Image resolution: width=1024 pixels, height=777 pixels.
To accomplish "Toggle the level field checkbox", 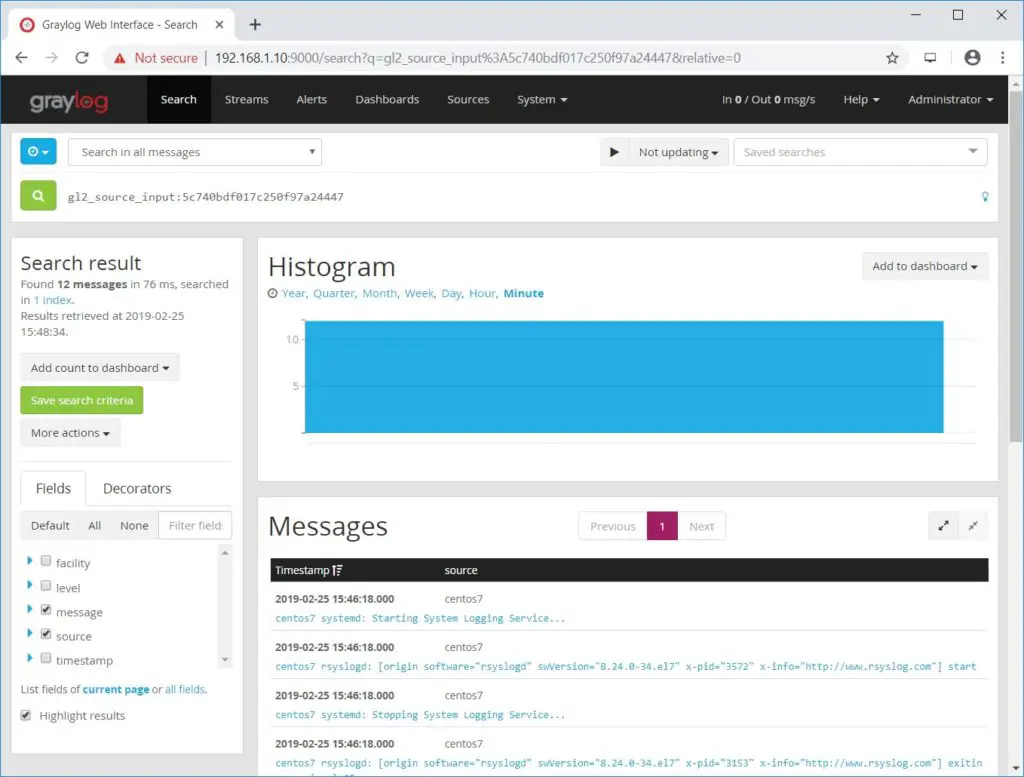I will [x=46, y=586].
